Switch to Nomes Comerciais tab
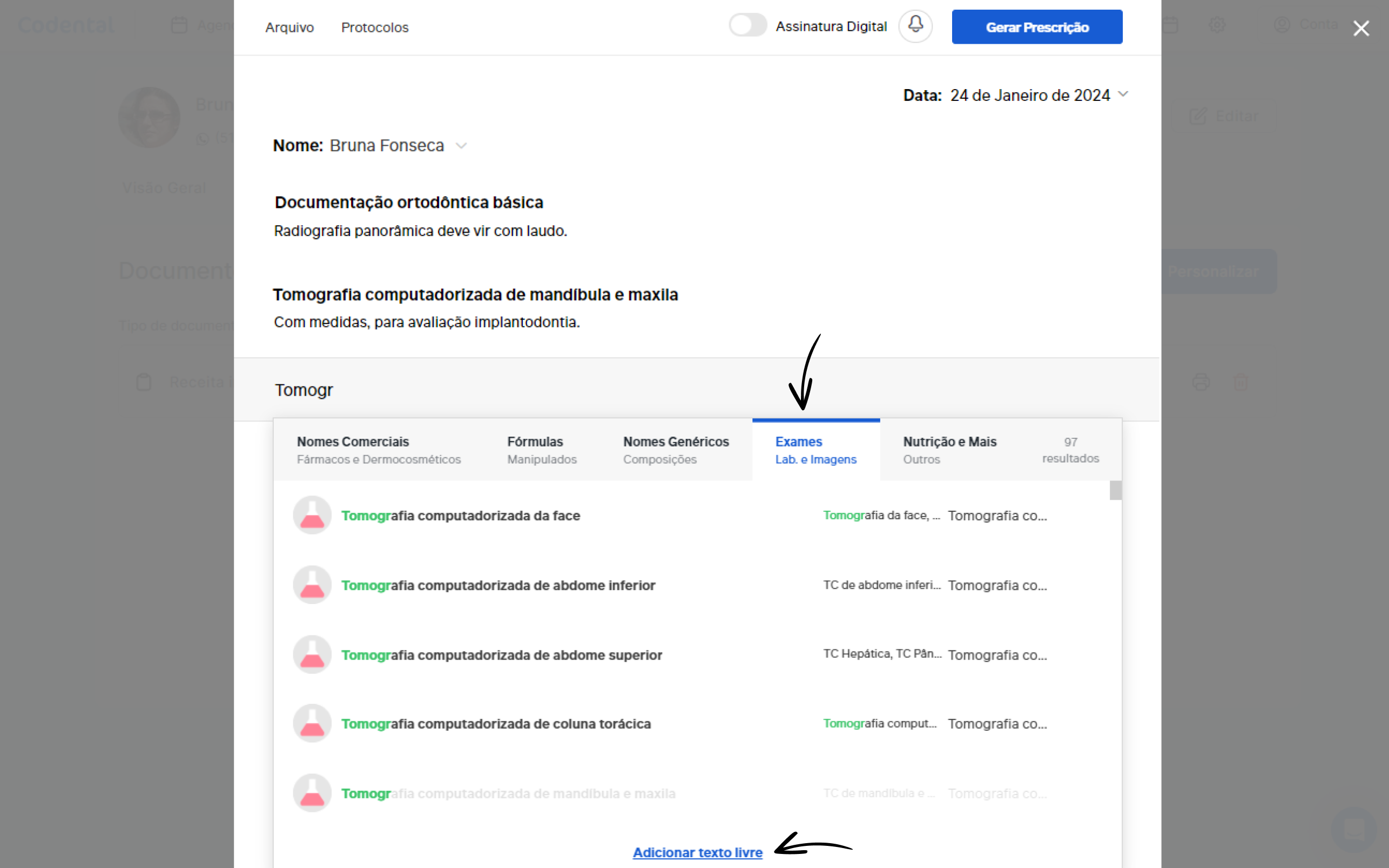 tap(379, 450)
